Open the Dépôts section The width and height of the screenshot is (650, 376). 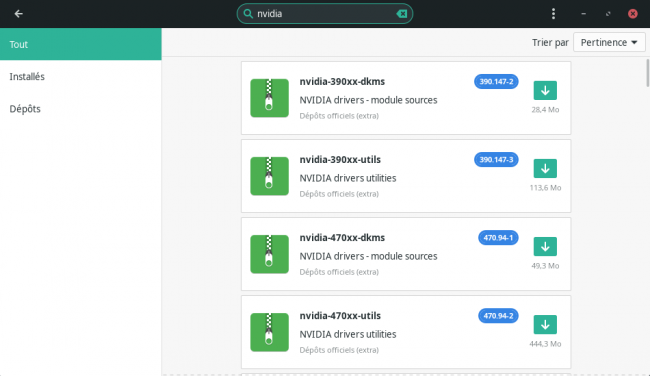[x=80, y=109]
